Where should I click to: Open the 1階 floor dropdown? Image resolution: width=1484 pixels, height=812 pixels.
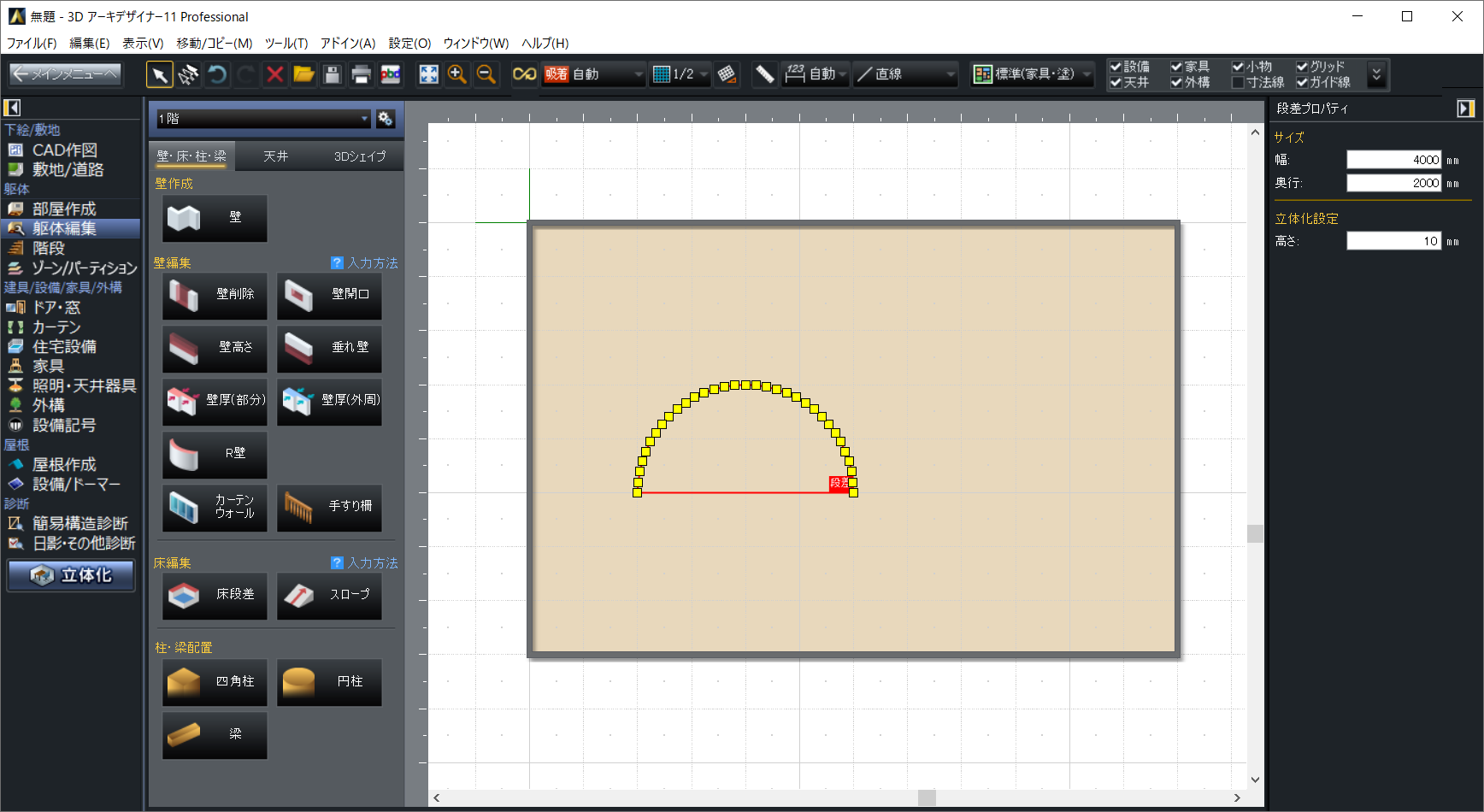point(262,119)
